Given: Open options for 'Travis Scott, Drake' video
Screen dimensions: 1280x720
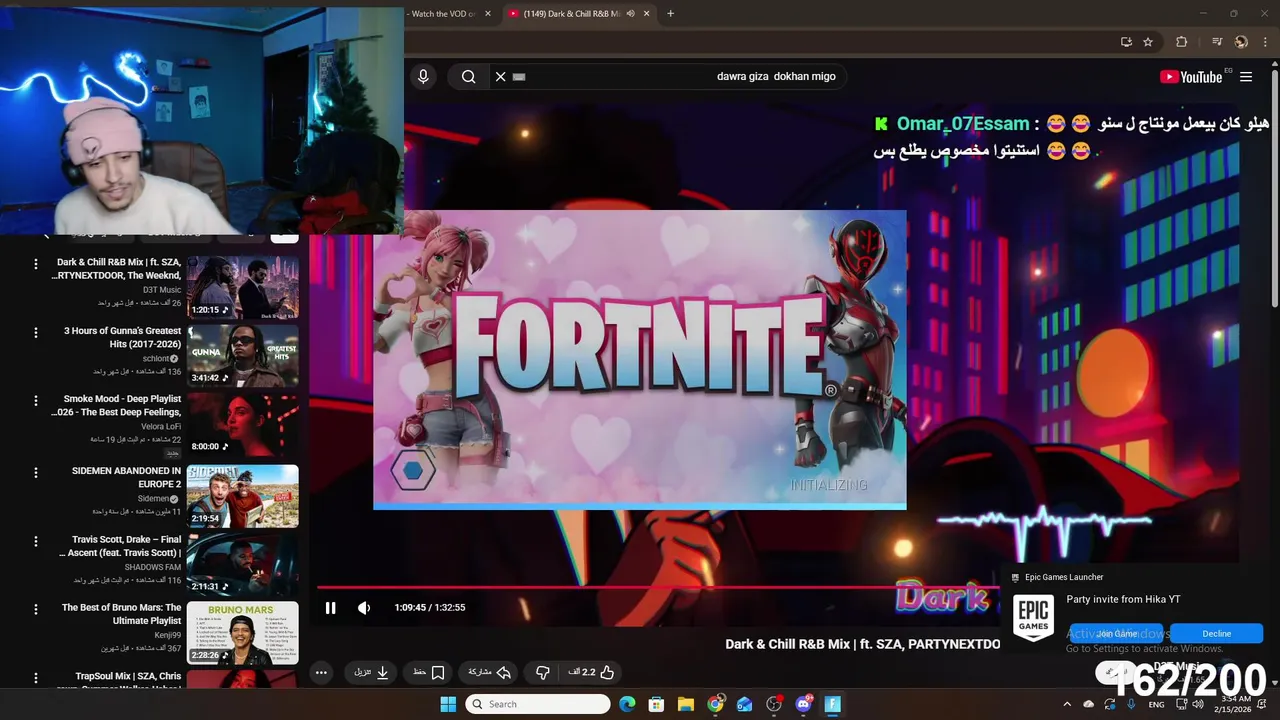Looking at the screenshot, I should [x=36, y=541].
